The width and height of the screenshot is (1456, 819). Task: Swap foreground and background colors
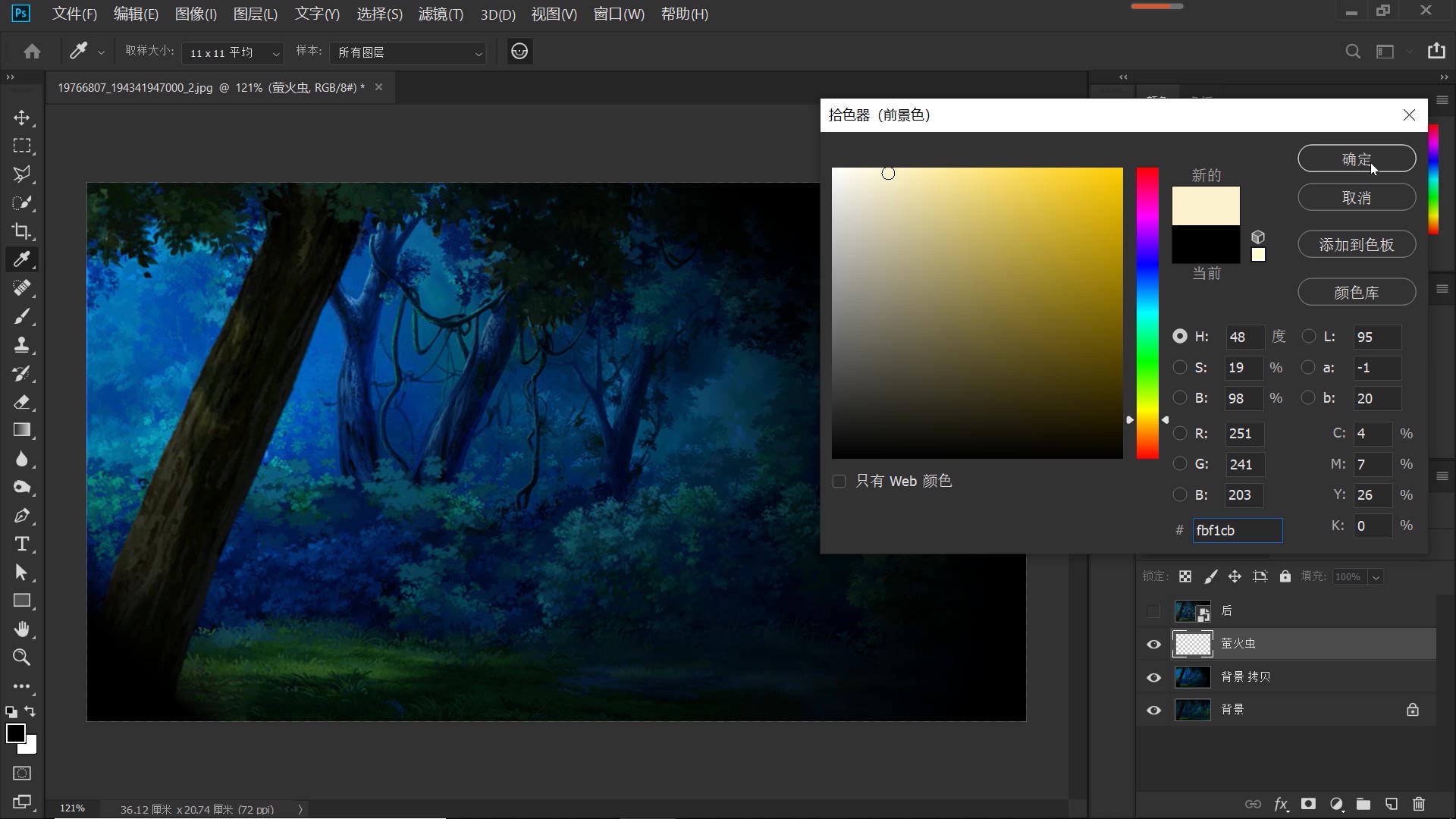coord(30,711)
